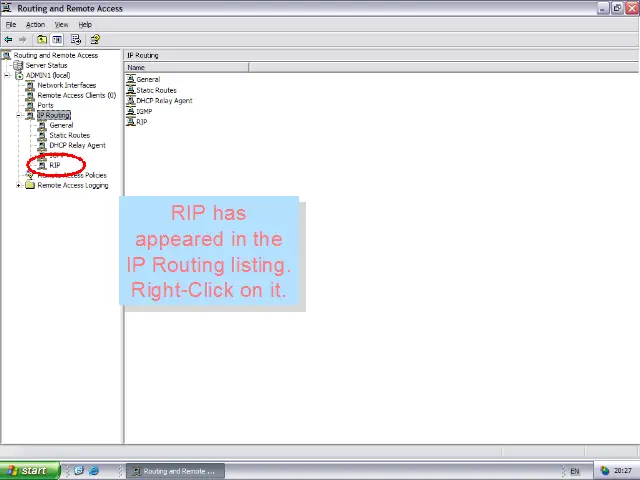
Task: Click the Forward arrow toolbar icon
Action: coord(22,40)
